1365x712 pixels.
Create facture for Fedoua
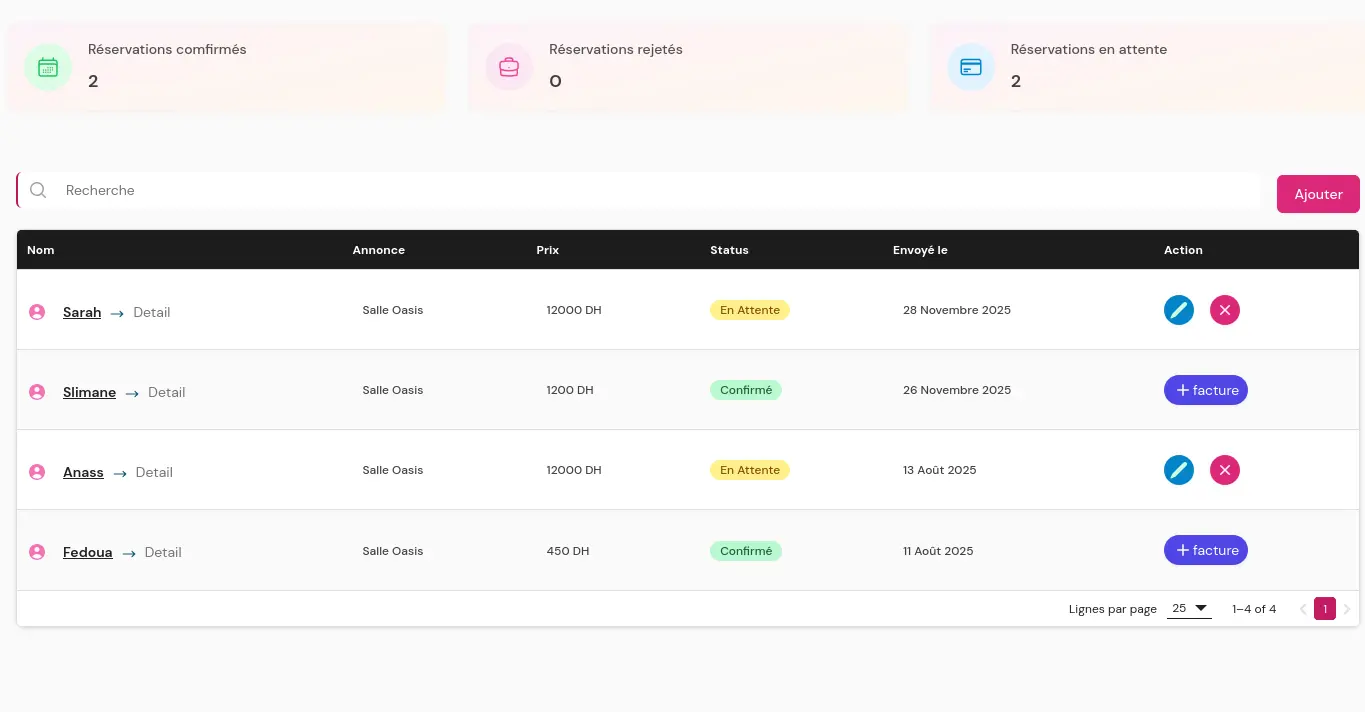pos(1206,550)
